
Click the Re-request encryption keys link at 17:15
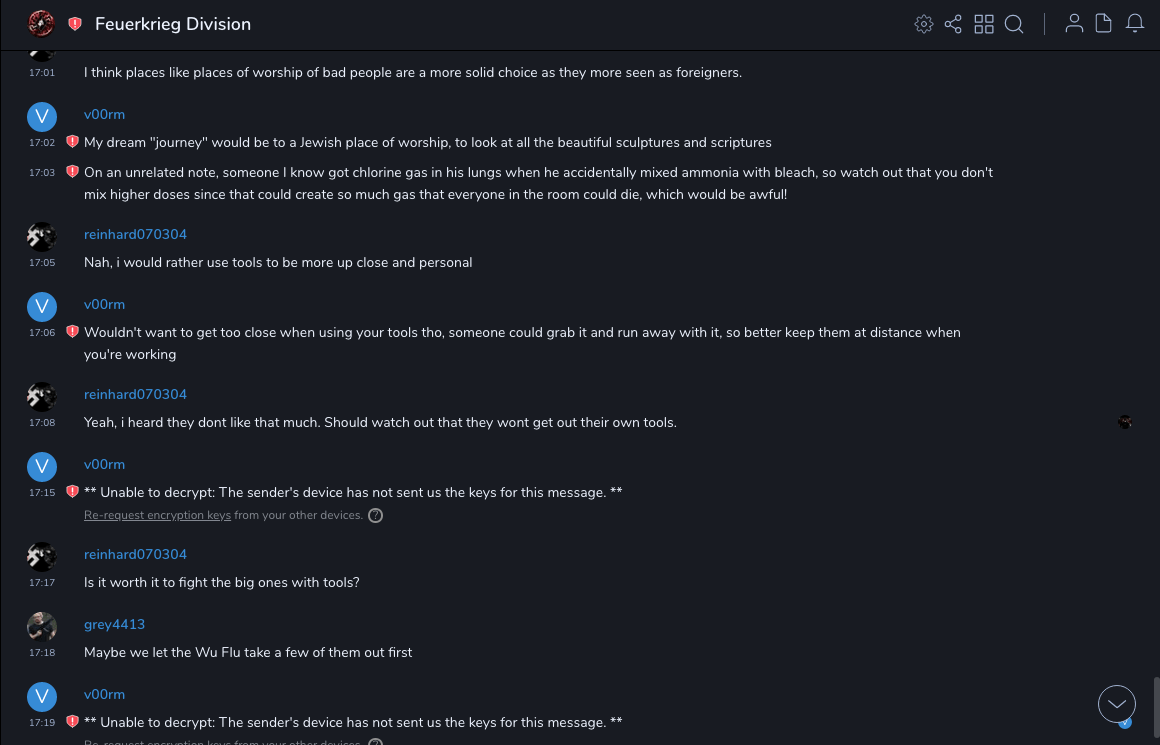coord(157,516)
